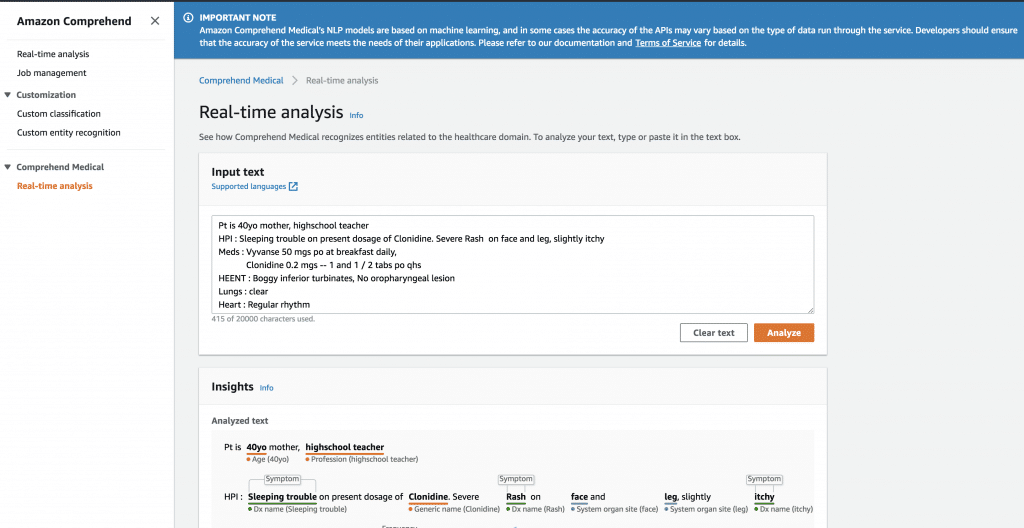Go to Custom entity recognition
The image size is (1024, 528).
click(x=69, y=133)
